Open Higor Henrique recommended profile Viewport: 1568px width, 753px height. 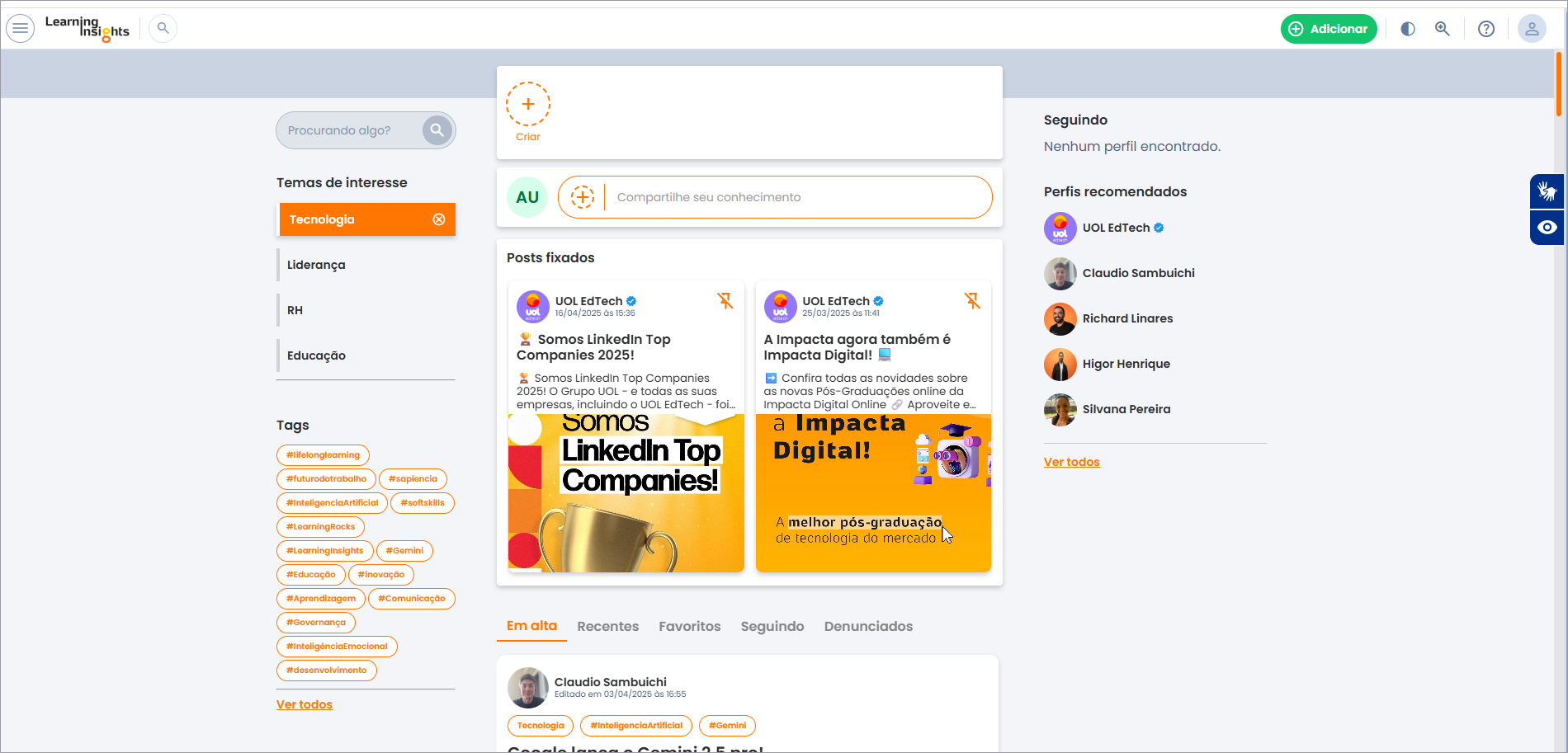(1107, 365)
